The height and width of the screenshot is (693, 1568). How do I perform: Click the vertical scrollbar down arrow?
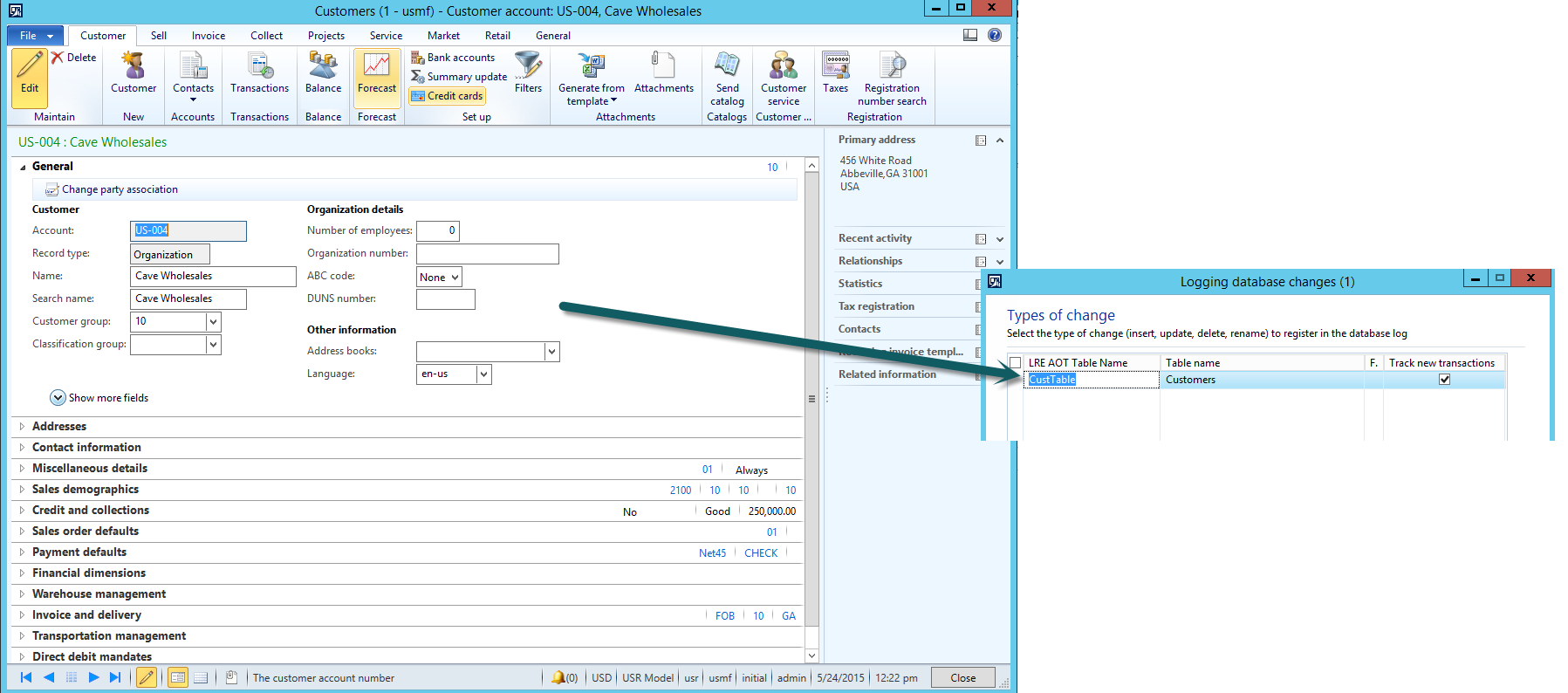pos(811,655)
